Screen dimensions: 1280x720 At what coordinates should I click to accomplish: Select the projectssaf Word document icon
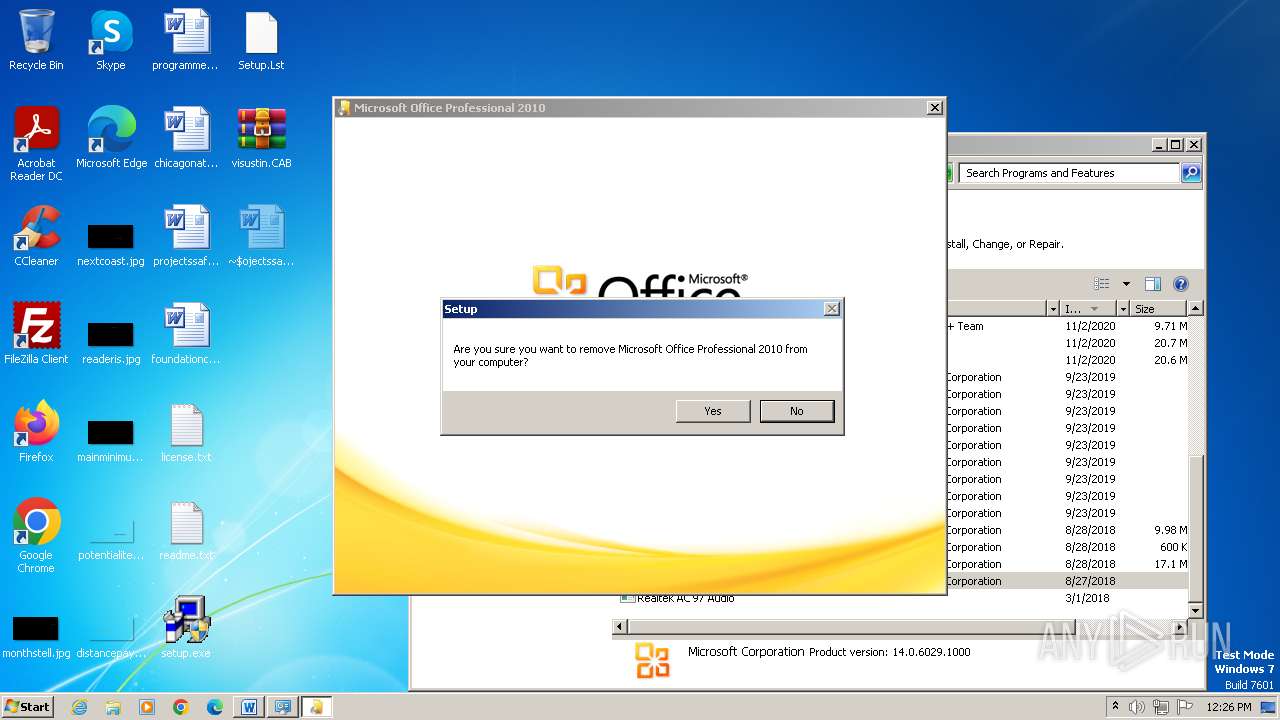coord(186,236)
